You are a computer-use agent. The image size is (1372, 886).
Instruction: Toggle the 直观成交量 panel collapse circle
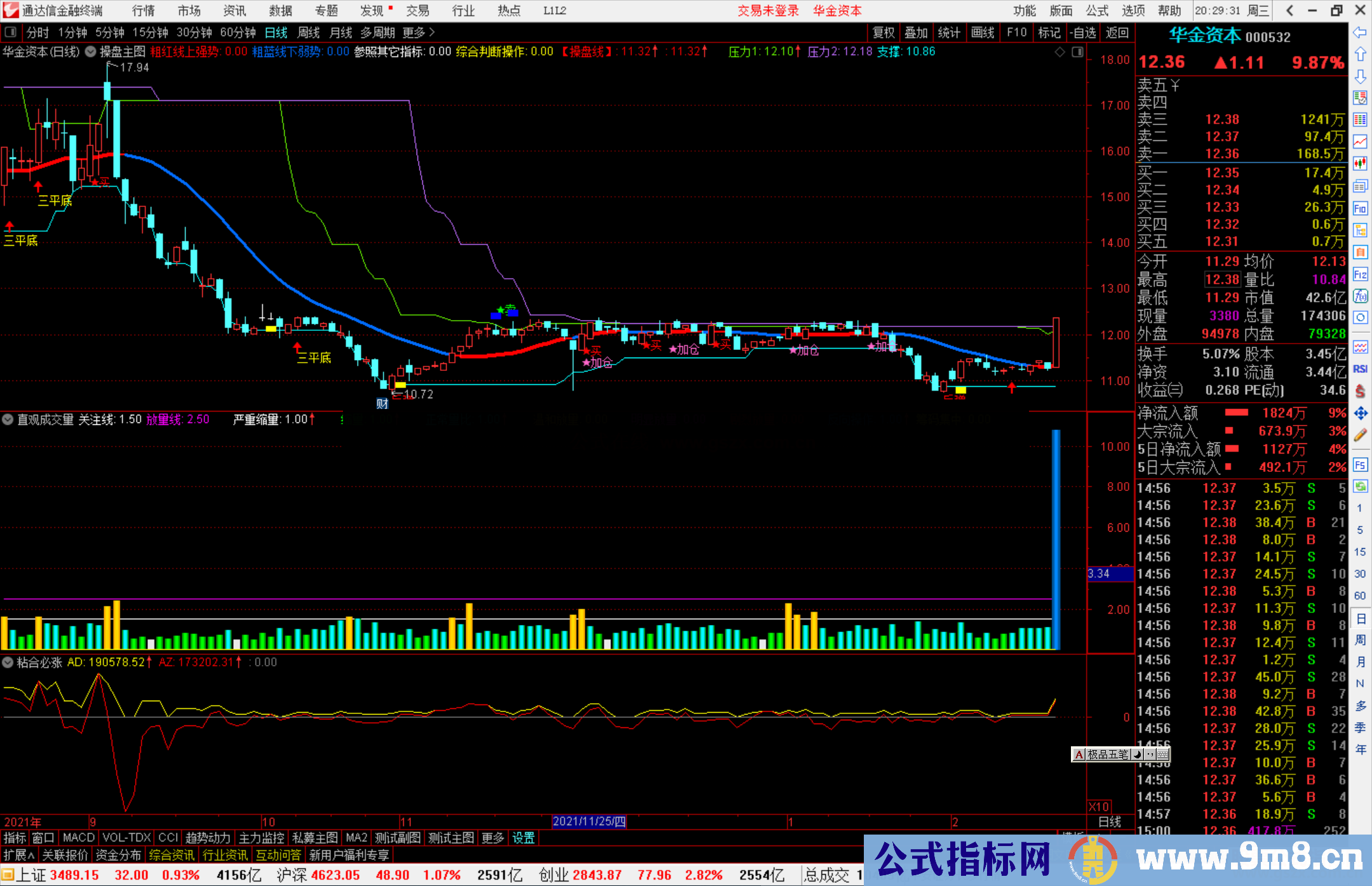(8, 419)
